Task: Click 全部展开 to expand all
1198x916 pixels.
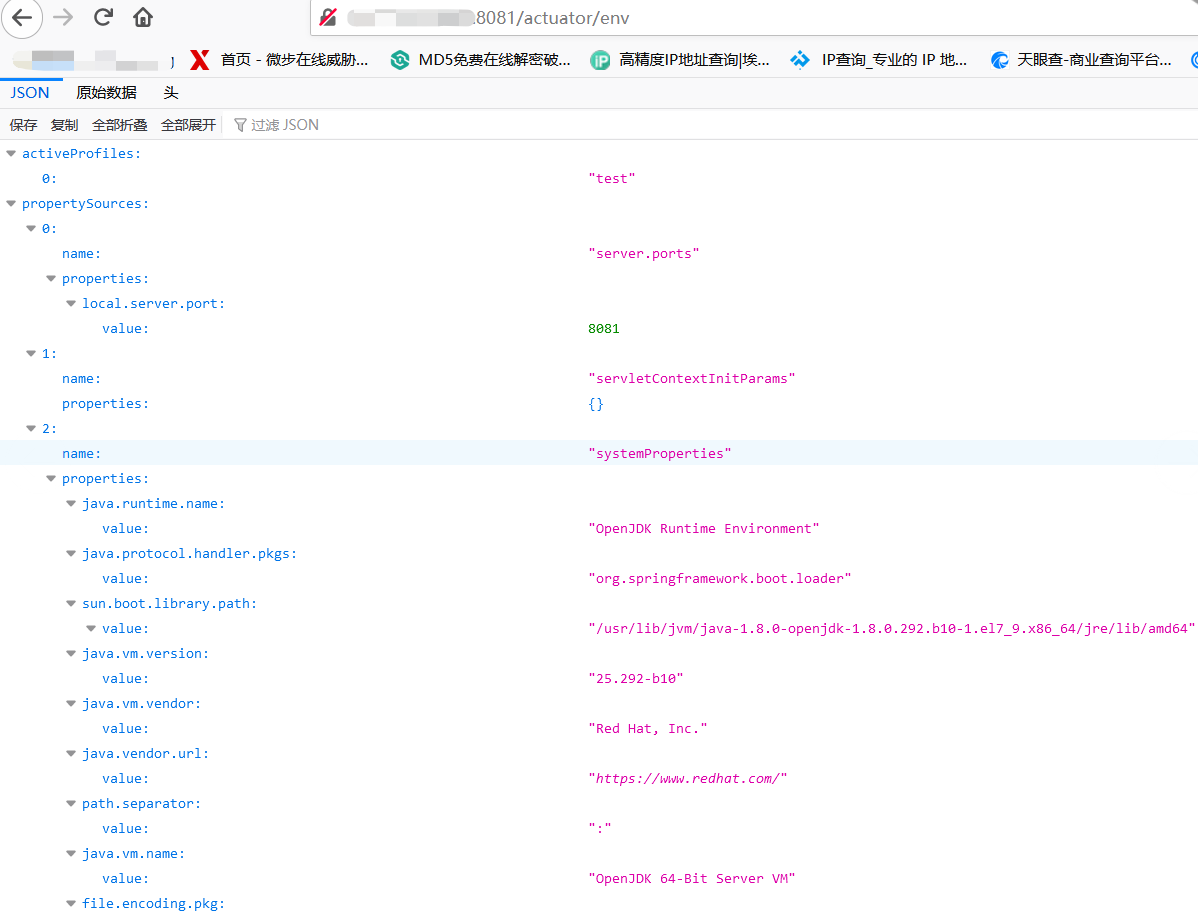Action: point(188,125)
